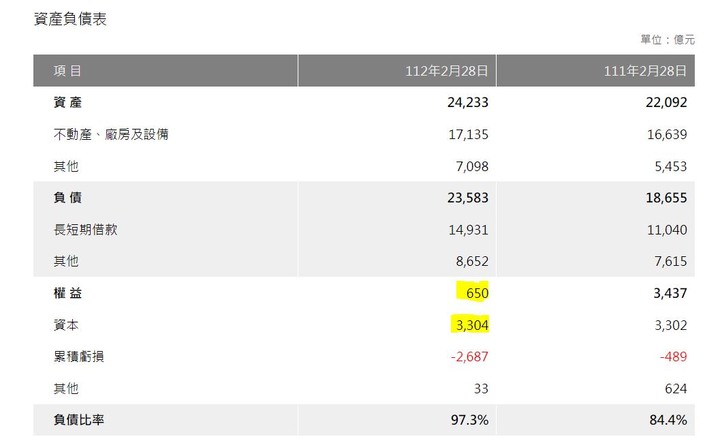Click the highlighted 3,304 capital value

472,325
